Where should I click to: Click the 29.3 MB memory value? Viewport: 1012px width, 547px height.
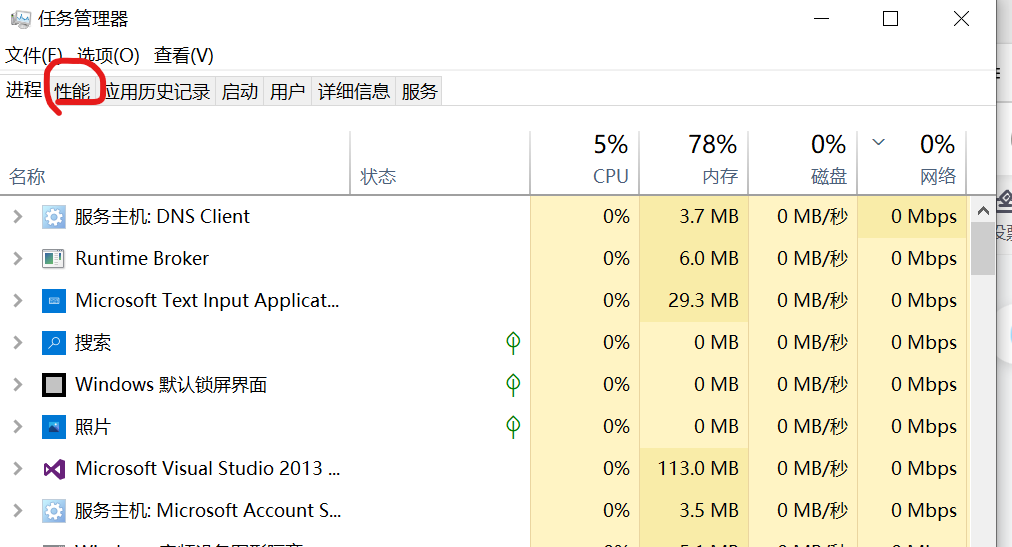[x=703, y=301]
